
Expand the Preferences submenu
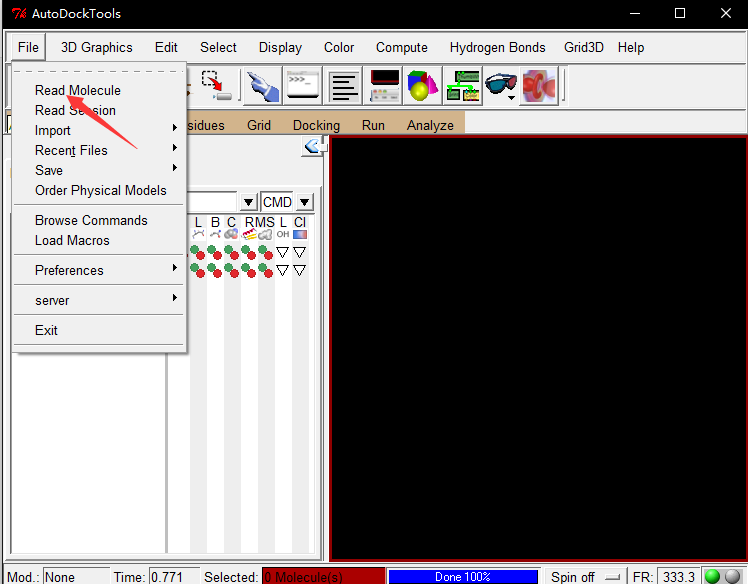pyautogui.click(x=99, y=270)
